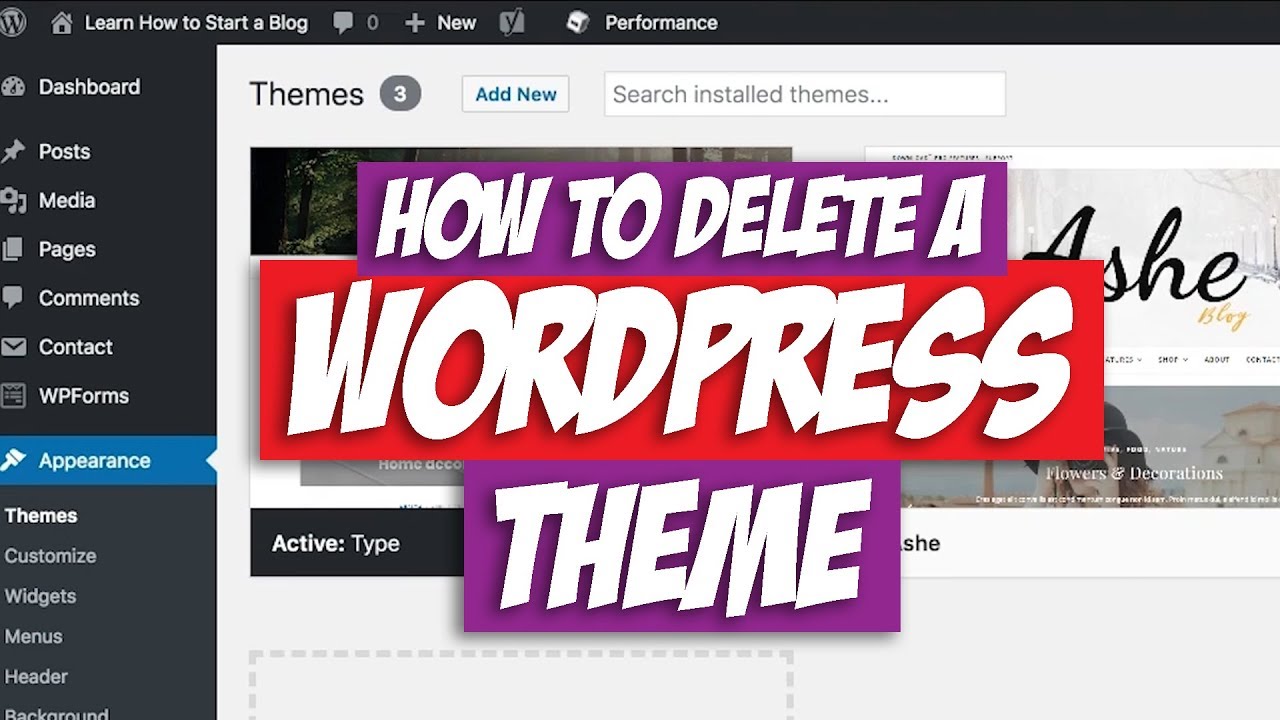Viewport: 1280px width, 720px height.
Task: Open the Themes submenu link
Action: point(41,516)
